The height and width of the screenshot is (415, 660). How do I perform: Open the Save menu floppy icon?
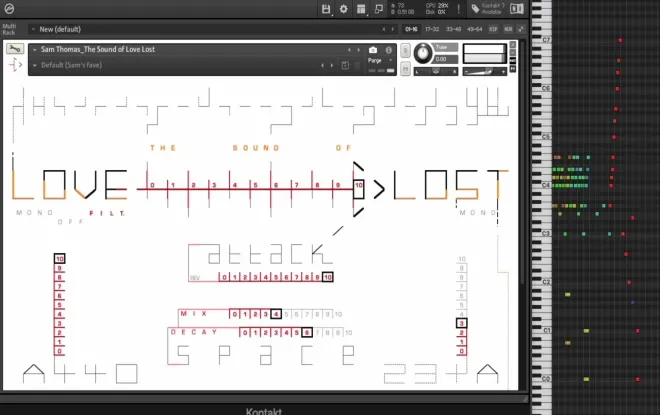point(326,9)
